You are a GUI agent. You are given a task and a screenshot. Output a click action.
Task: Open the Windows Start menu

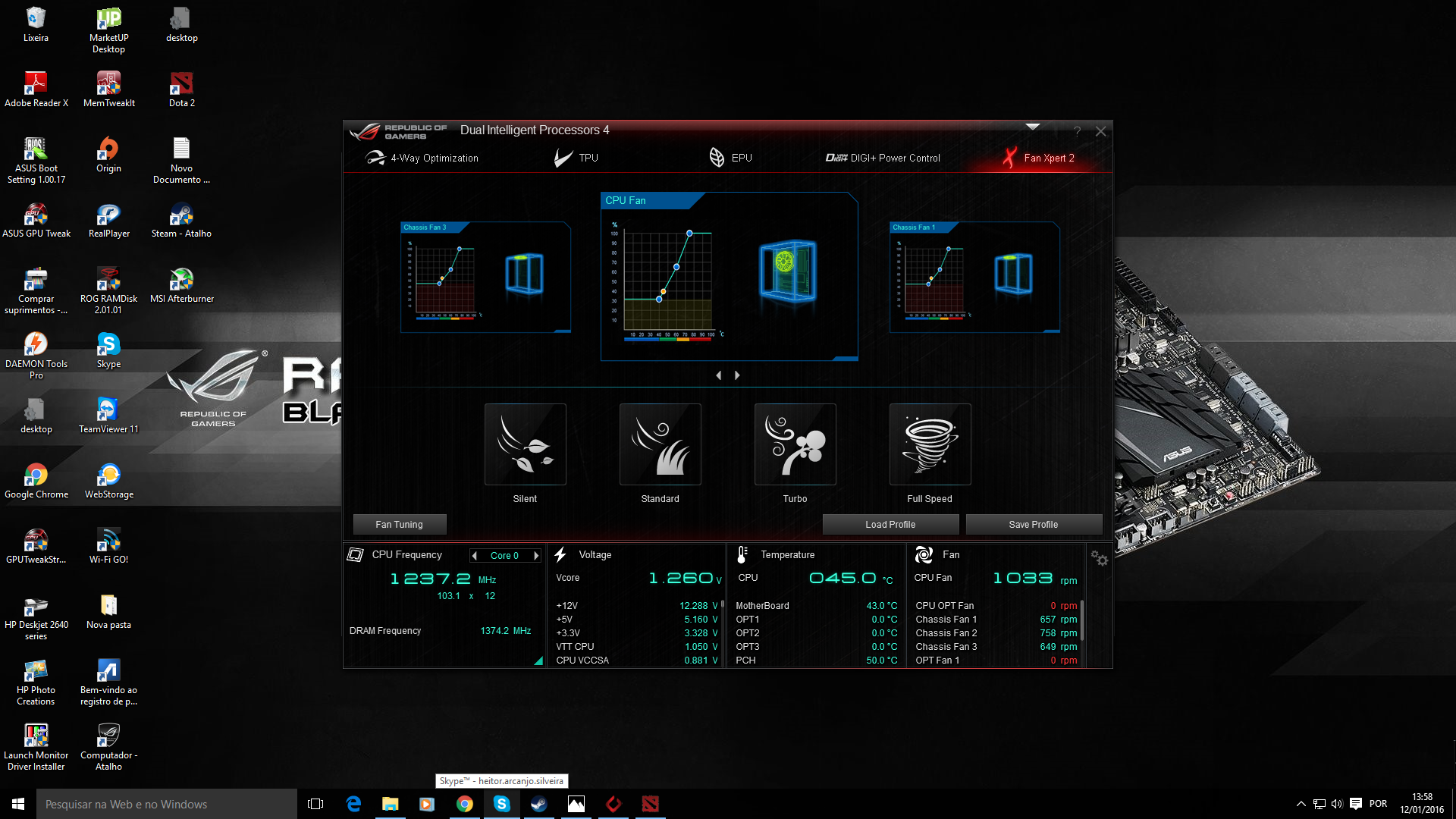point(18,804)
